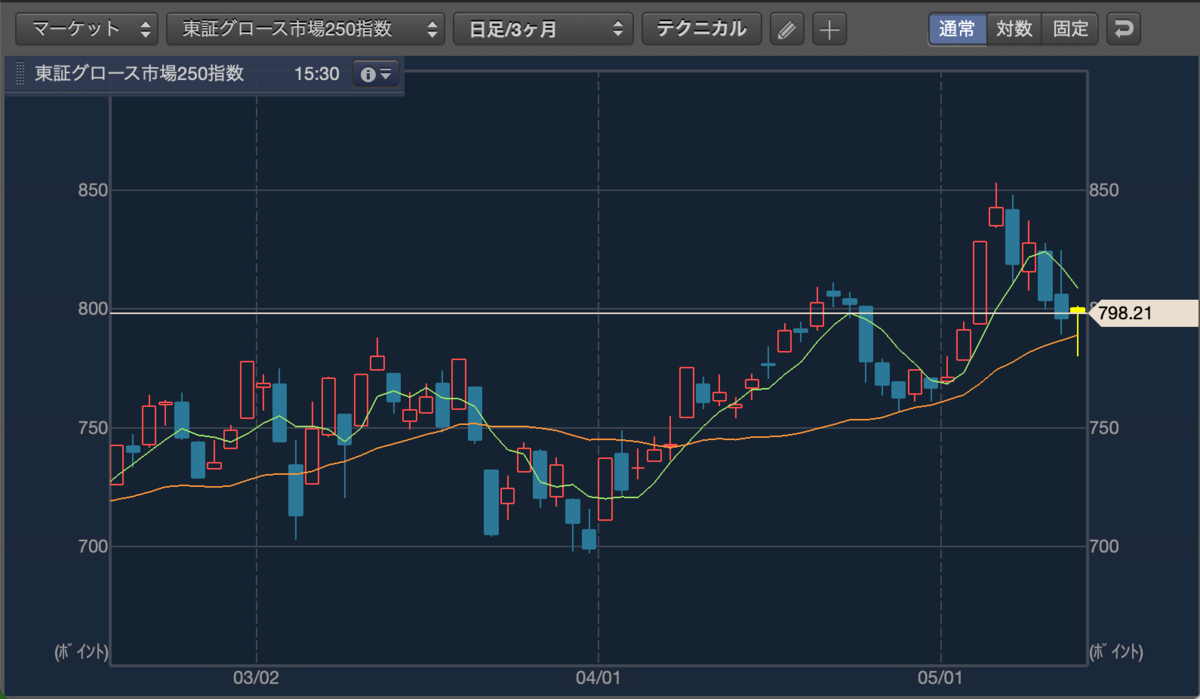Image resolution: width=1200 pixels, height=699 pixels.
Task: Change the 日足/3ヶ月 period dropdown
Action: click(543, 29)
